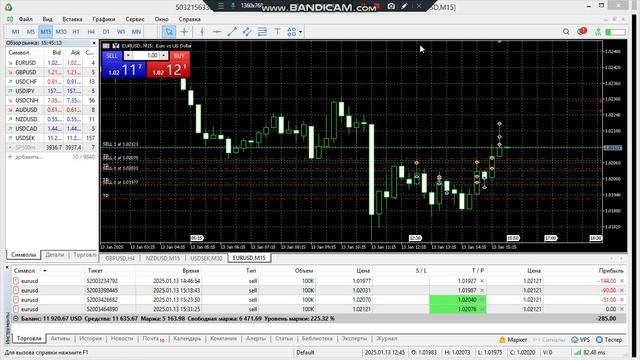Remove take profit 1.01987

pos(482,290)
